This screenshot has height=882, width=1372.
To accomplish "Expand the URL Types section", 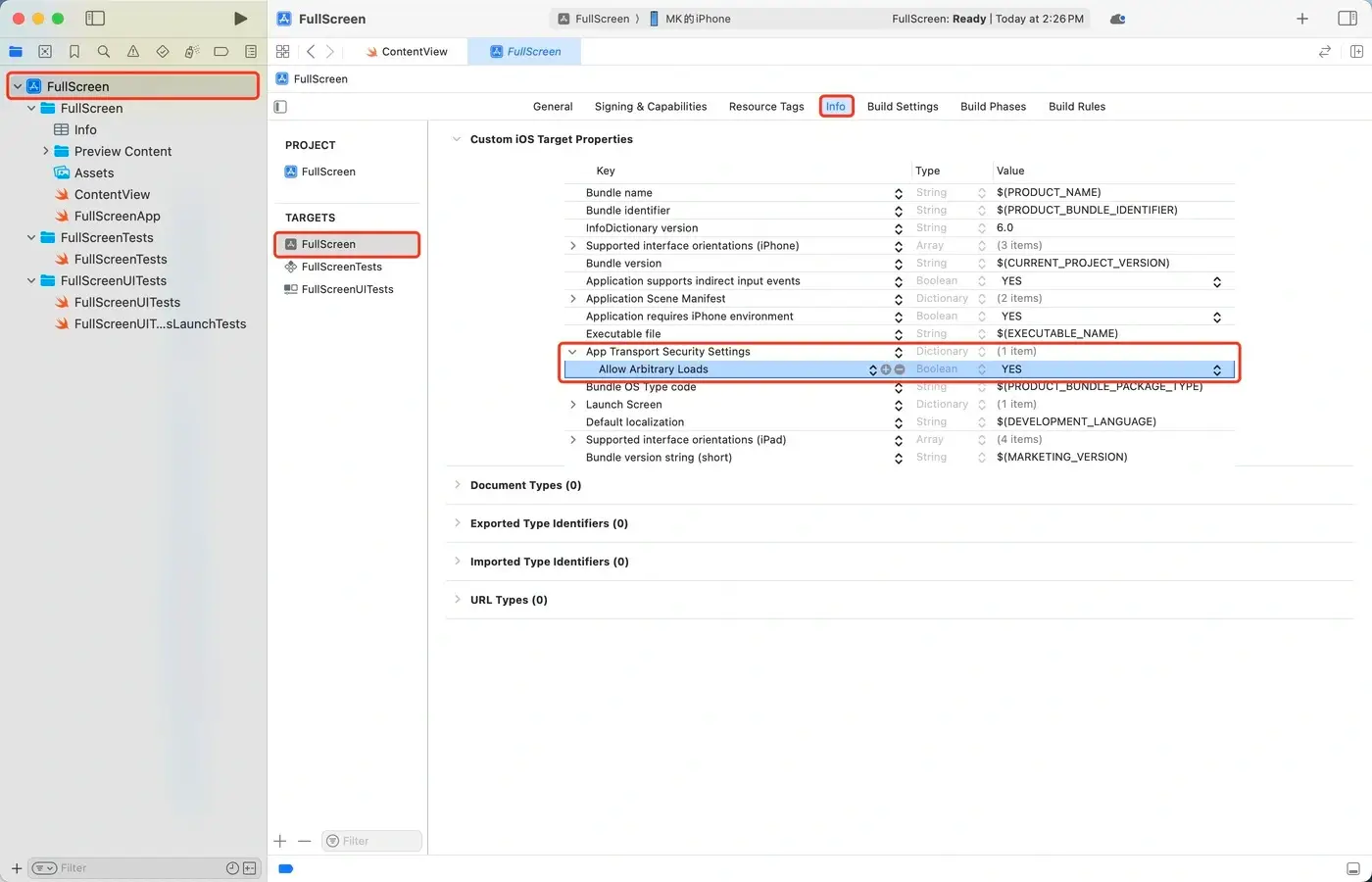I will (x=458, y=600).
